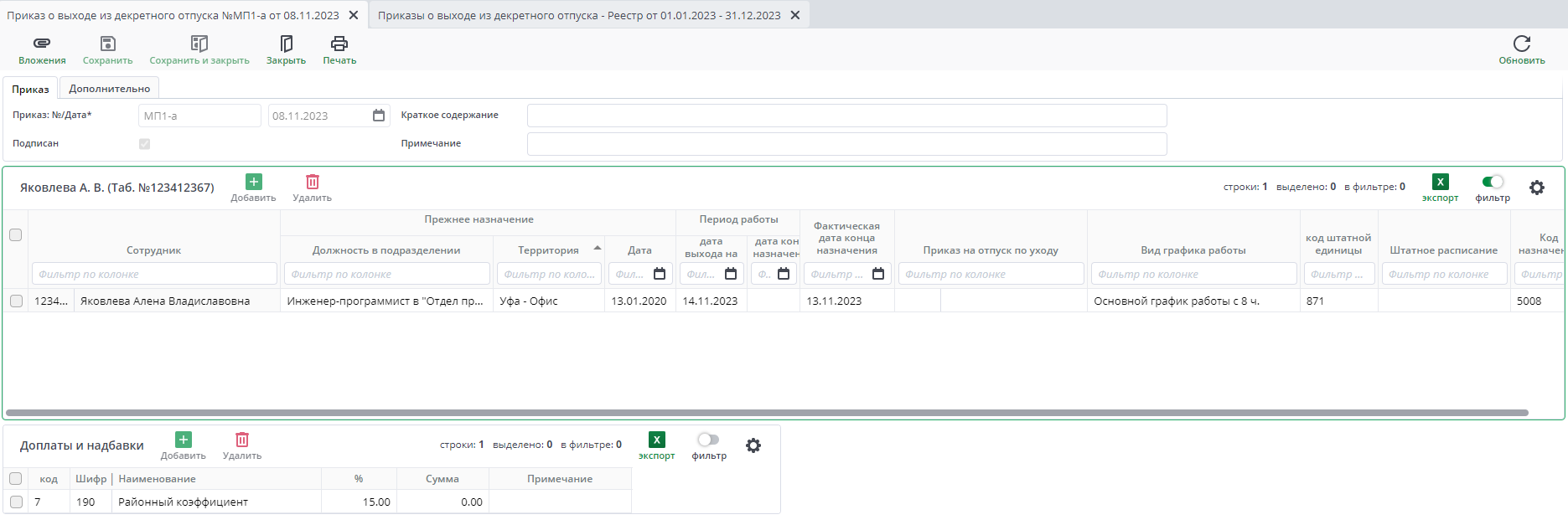Click Сохранить и закрыть toolbar icon
This screenshot has height=525, width=1568.
pyautogui.click(x=199, y=44)
